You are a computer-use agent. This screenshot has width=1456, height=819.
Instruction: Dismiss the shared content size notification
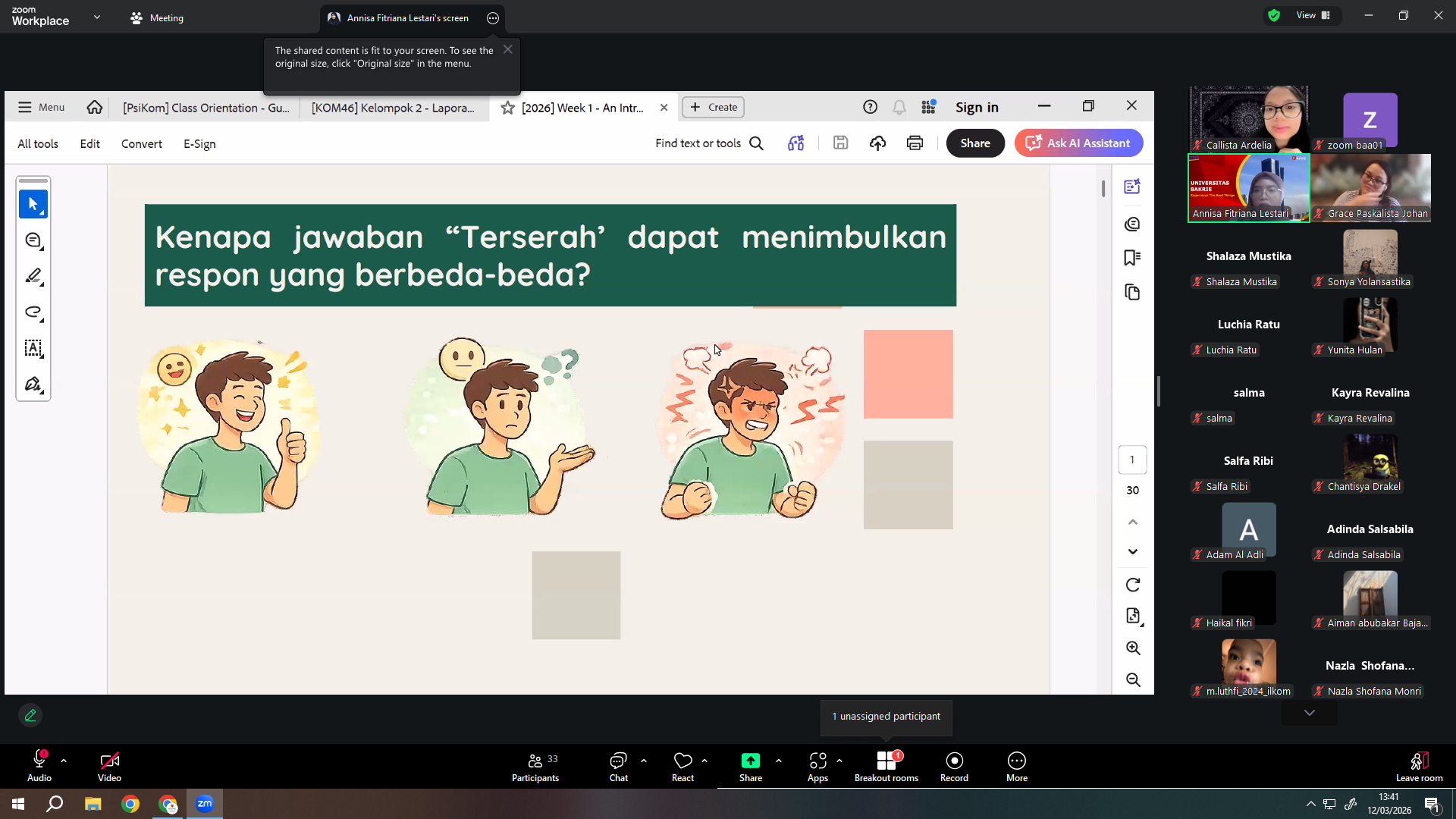tap(508, 49)
